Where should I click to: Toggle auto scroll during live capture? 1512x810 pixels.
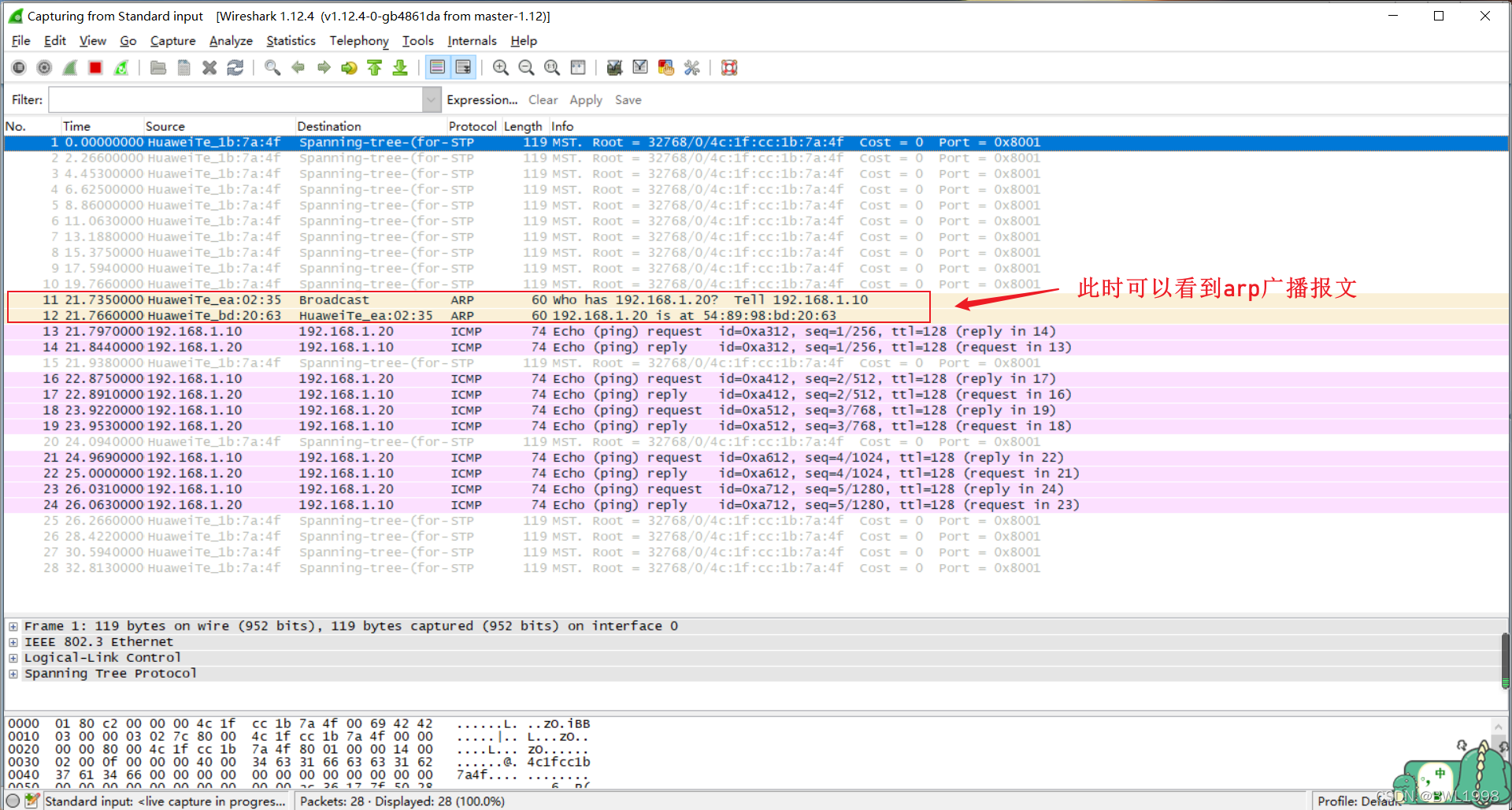[x=463, y=68]
